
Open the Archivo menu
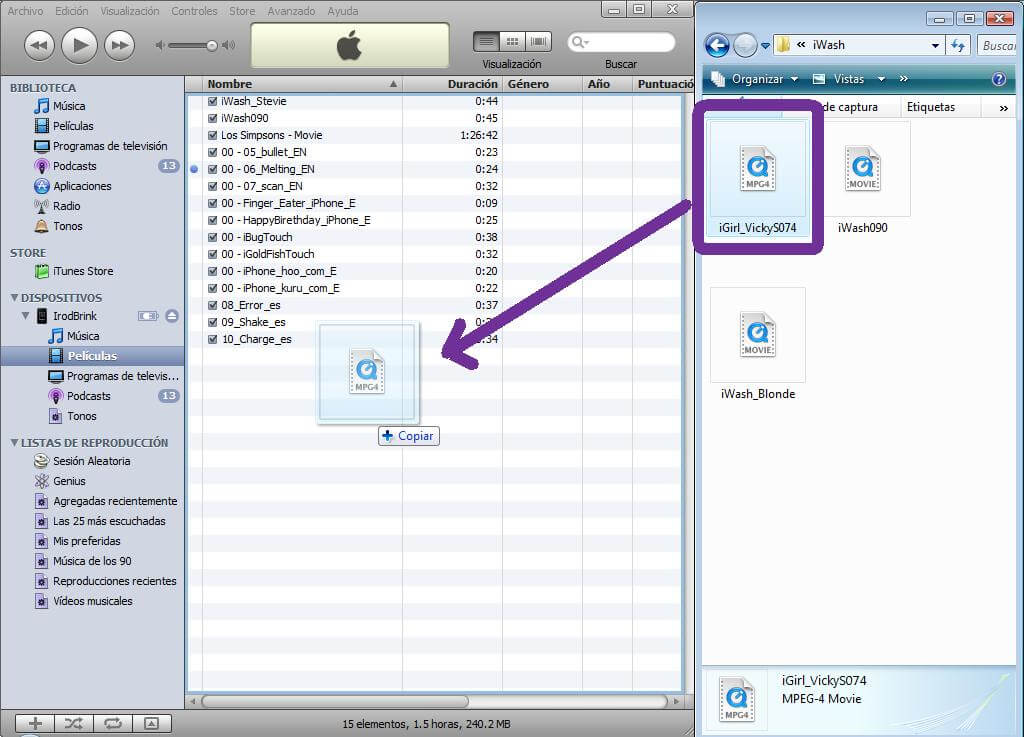click(x=25, y=10)
